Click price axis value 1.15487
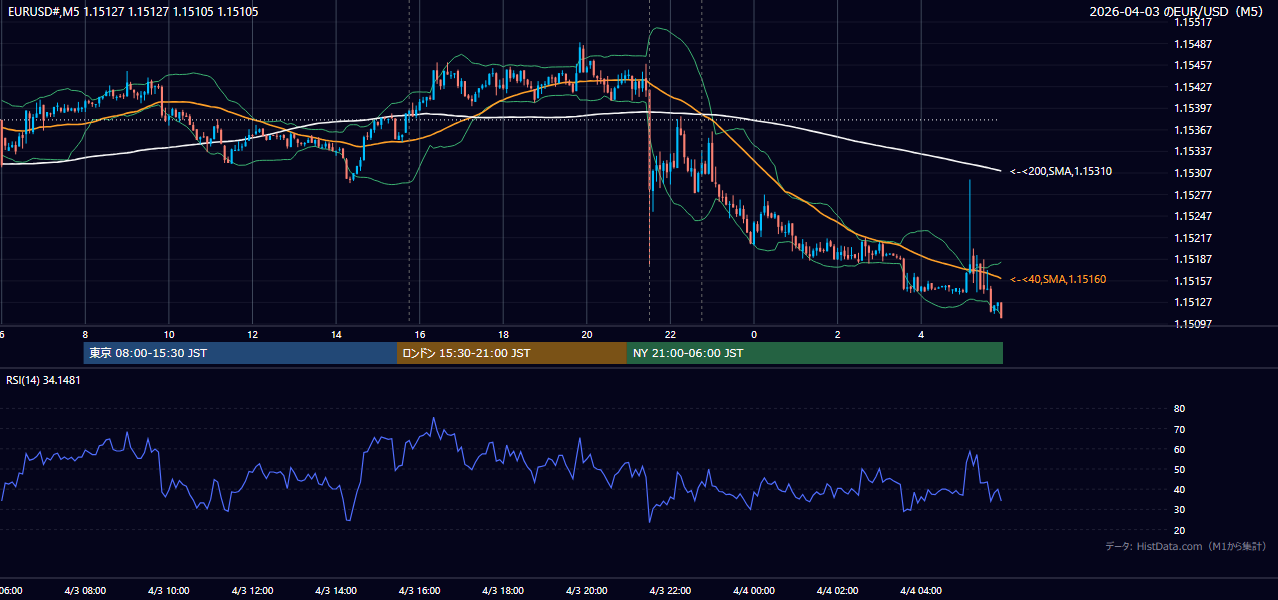1278x600 pixels. (1192, 44)
